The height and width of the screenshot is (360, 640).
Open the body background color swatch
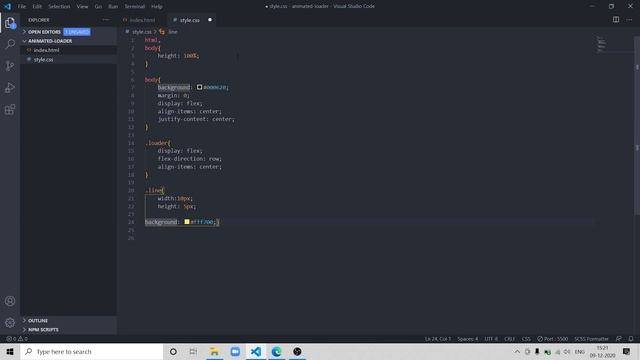click(200, 87)
